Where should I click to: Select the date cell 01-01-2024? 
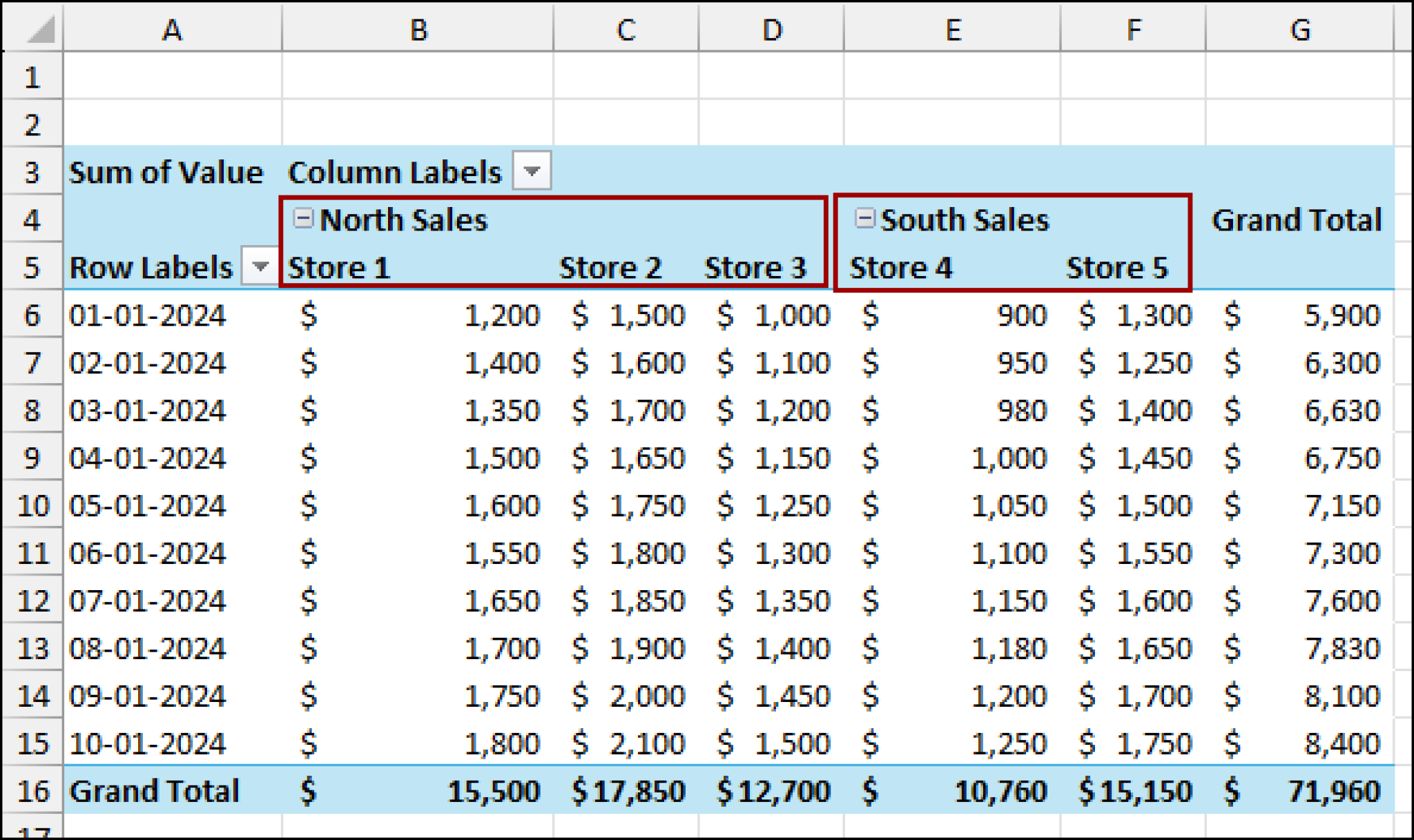[x=148, y=315]
